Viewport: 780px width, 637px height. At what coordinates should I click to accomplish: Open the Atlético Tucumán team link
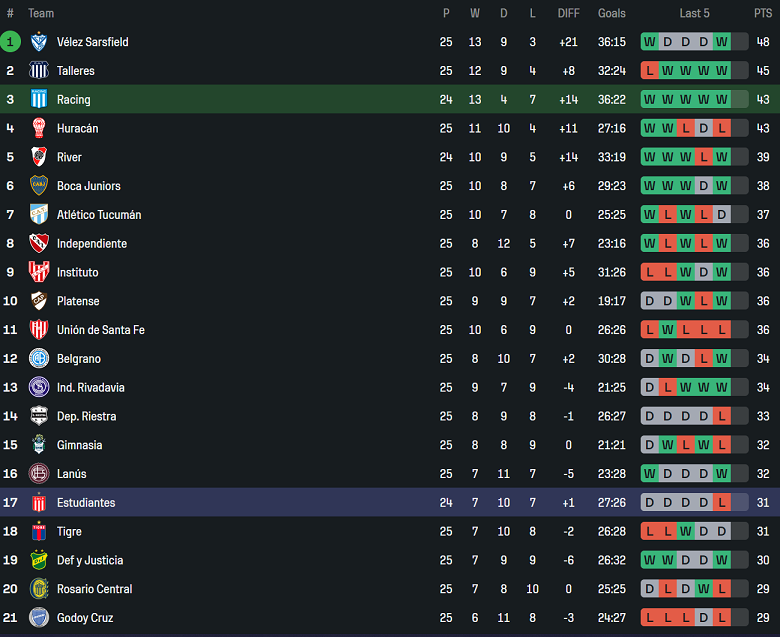click(x=99, y=215)
